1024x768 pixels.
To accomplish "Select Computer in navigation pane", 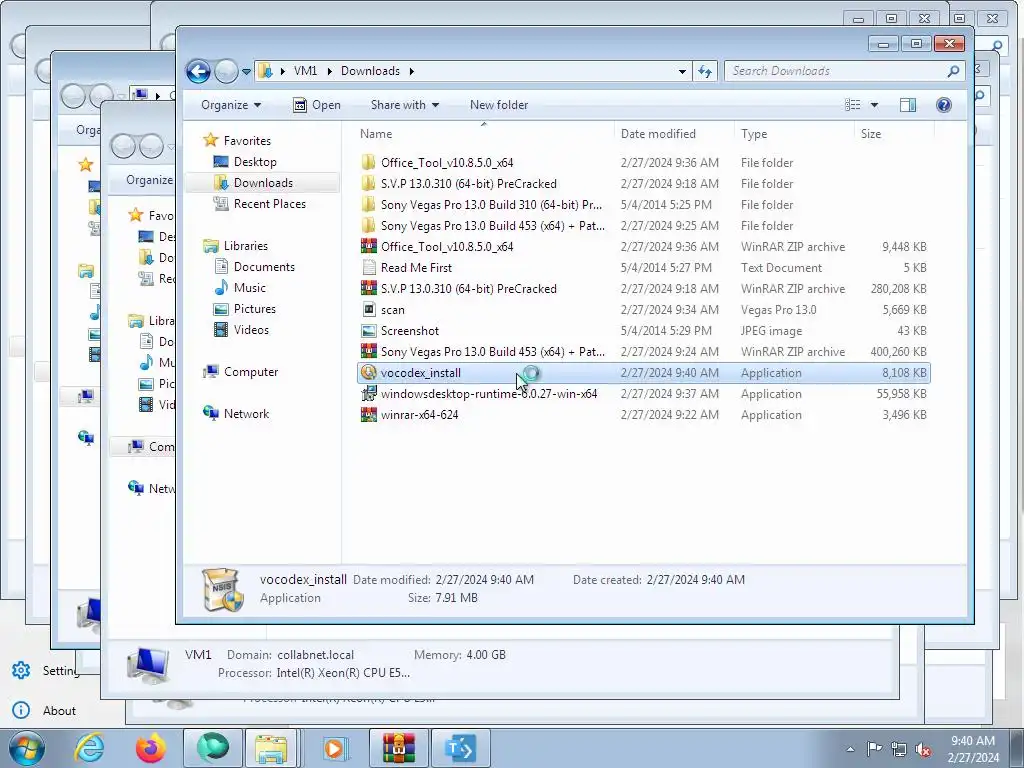I will click(x=241, y=372).
